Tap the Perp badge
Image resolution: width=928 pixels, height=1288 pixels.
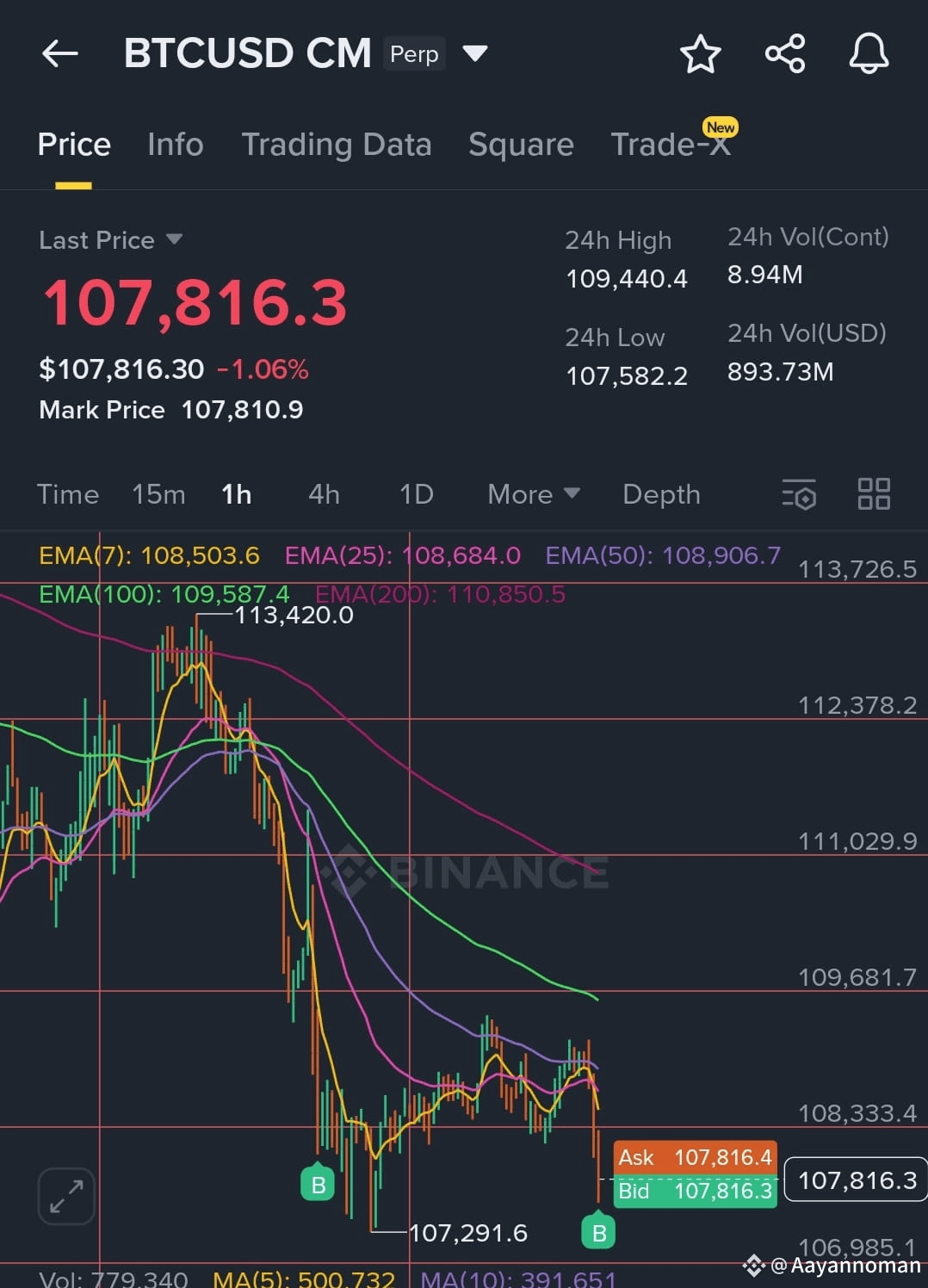pyautogui.click(x=414, y=53)
